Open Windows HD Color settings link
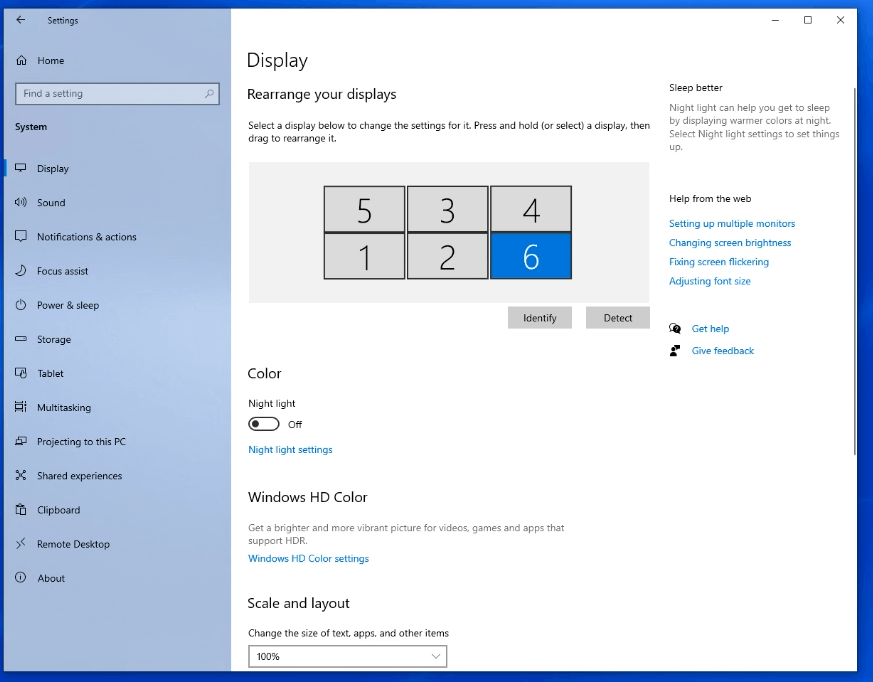 (308, 558)
